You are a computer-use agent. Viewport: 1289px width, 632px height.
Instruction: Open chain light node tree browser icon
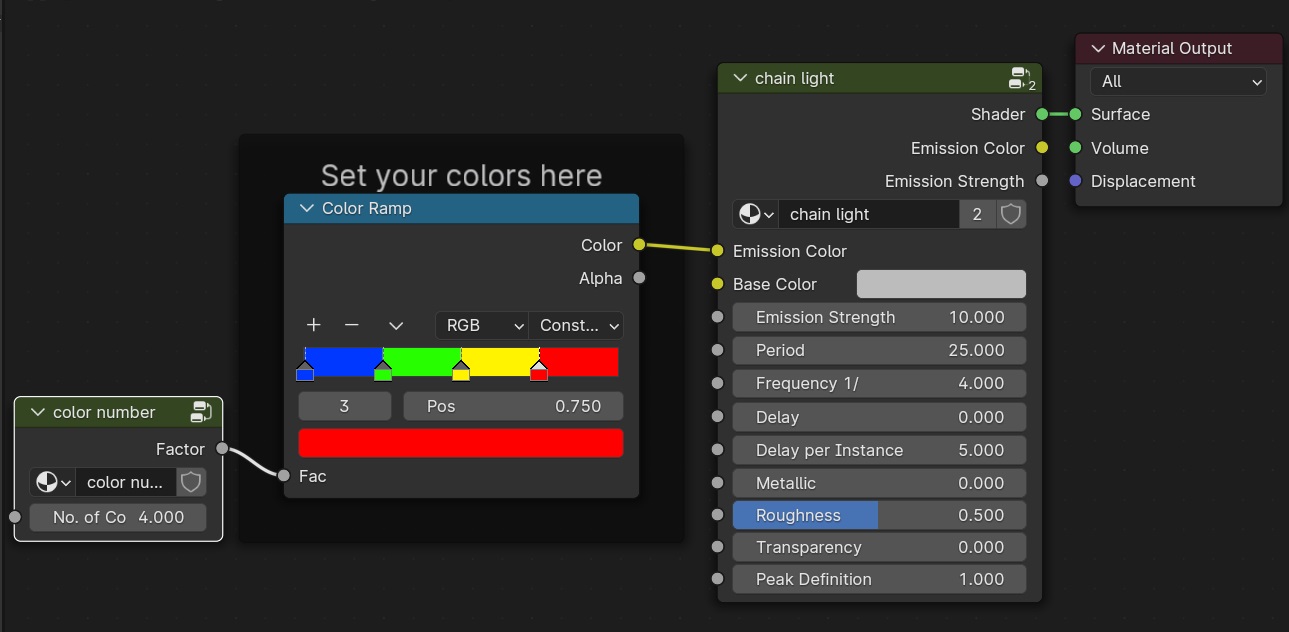(756, 214)
